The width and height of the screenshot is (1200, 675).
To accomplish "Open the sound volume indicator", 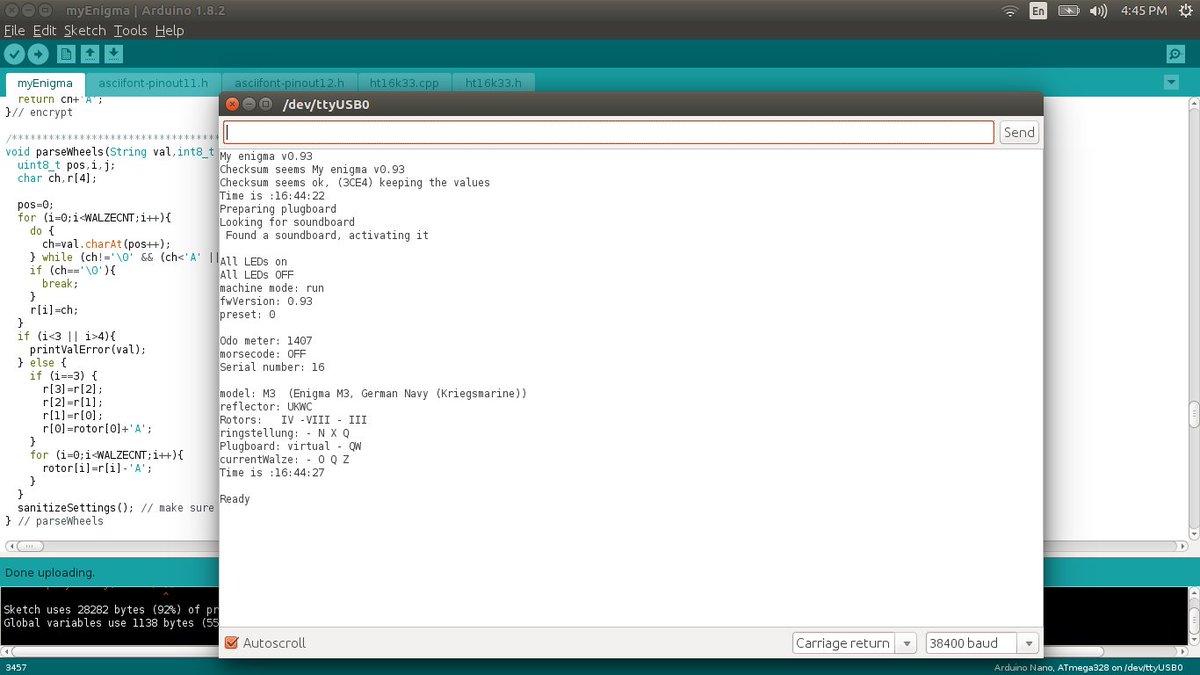I will coord(1098,11).
